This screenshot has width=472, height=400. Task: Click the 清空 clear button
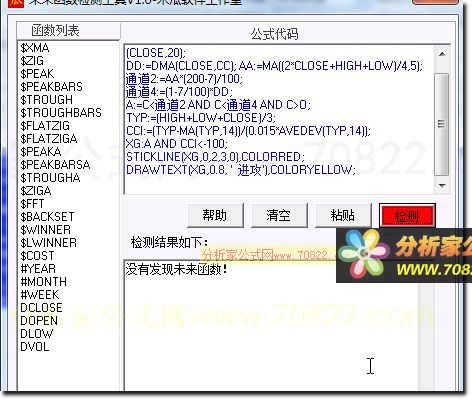279,215
